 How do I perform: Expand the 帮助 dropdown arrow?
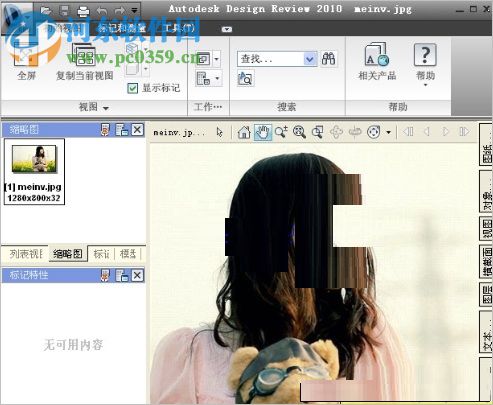(425, 85)
